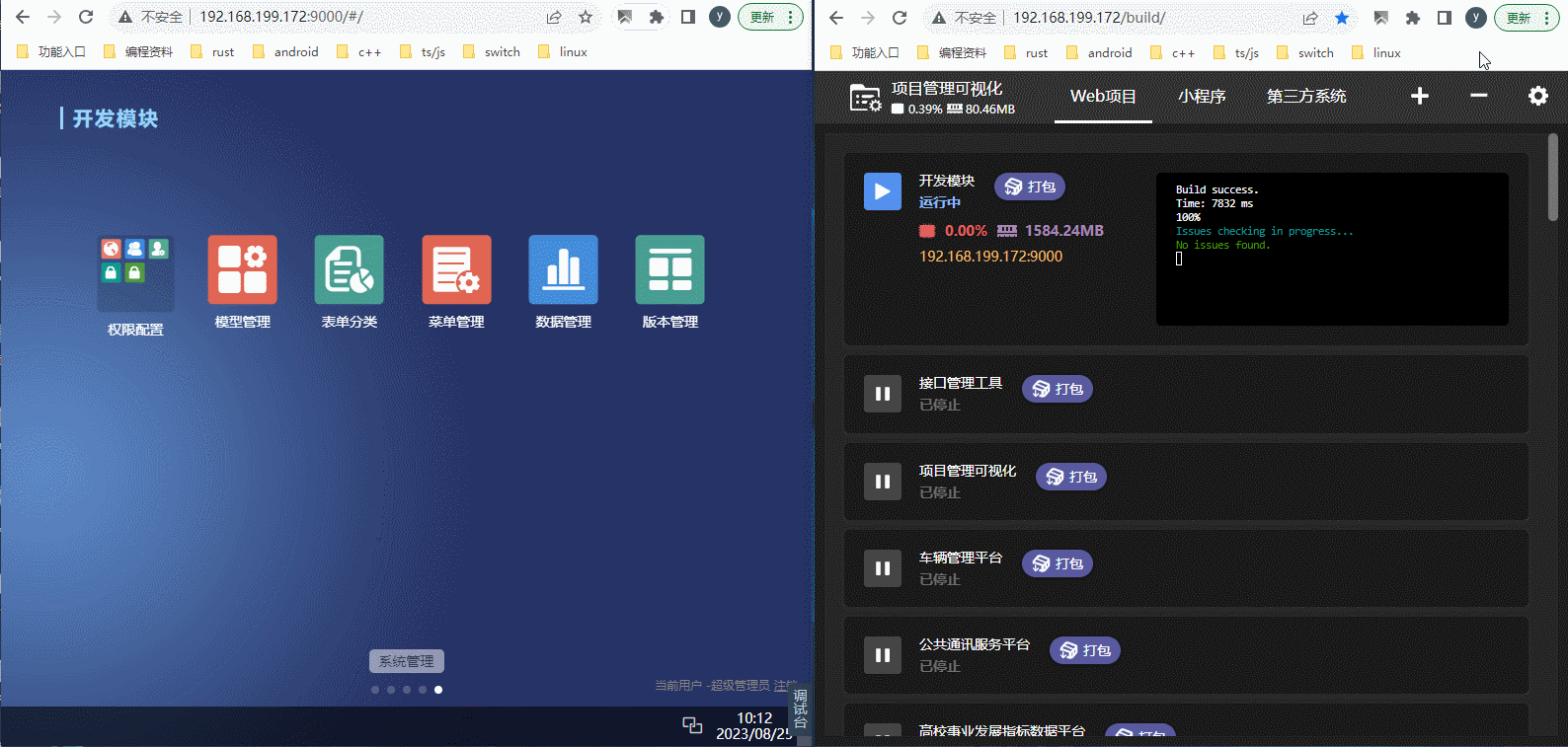1568x747 pixels.
Task: Select the second page indicator dot
Action: point(391,690)
